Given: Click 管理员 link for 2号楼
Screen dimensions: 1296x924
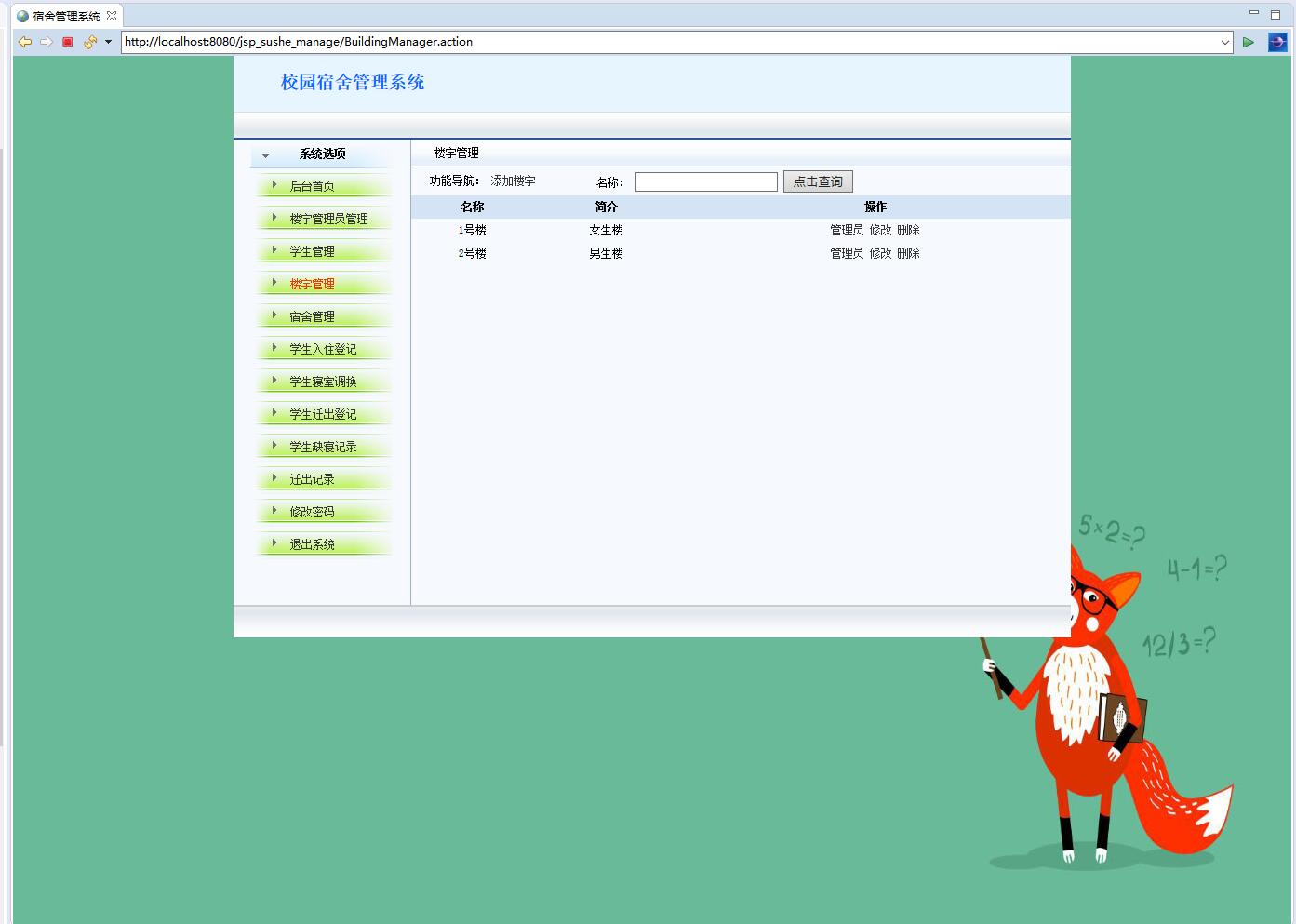Looking at the screenshot, I should click(x=847, y=253).
